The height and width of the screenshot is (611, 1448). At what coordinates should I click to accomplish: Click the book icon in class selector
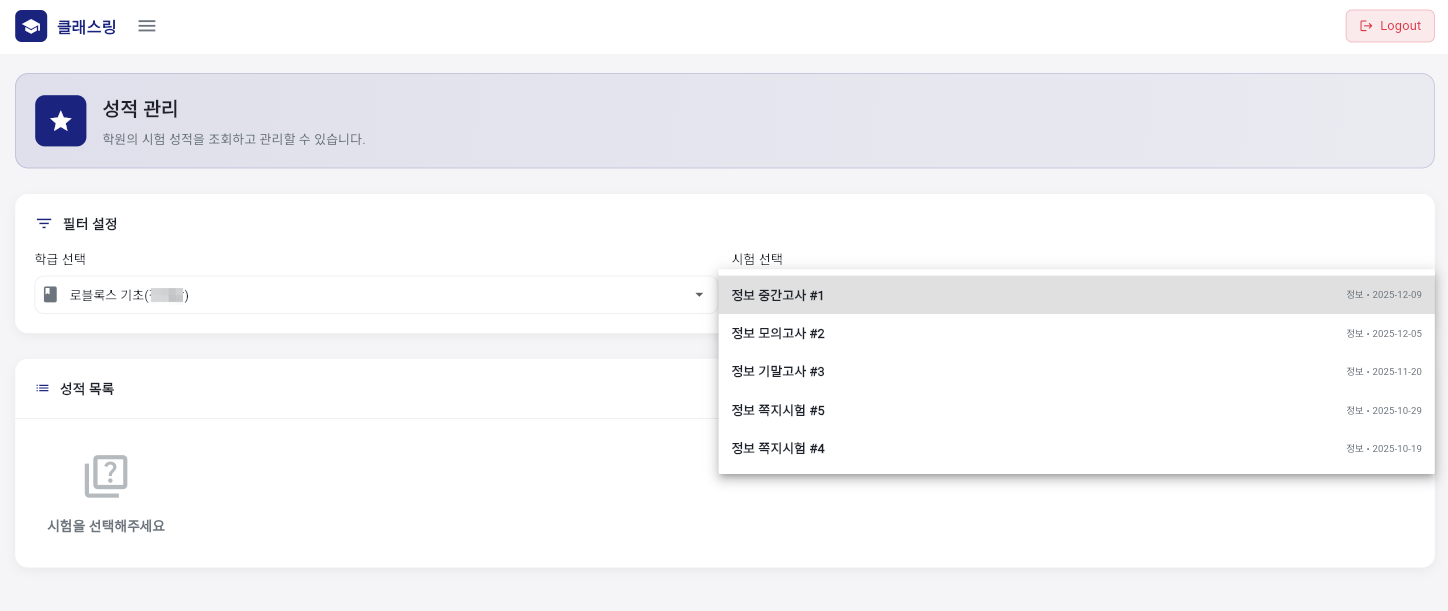[x=50, y=295]
